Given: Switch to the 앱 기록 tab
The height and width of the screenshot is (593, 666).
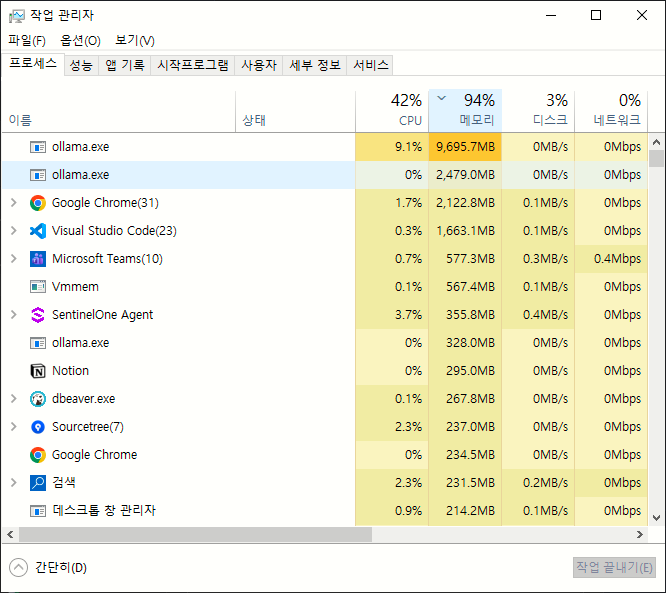Looking at the screenshot, I should pos(124,65).
